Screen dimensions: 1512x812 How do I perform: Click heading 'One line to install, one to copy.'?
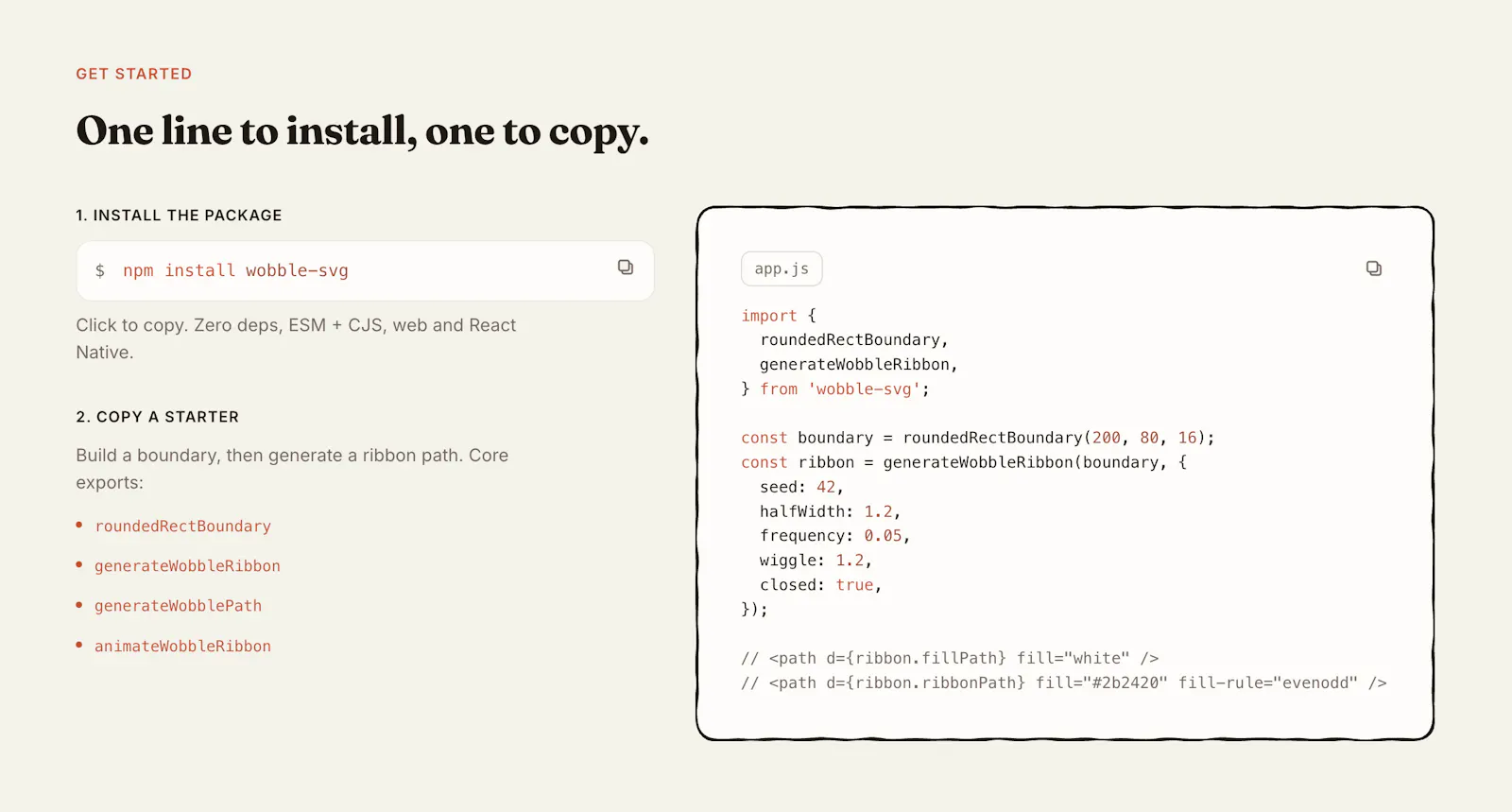362,131
